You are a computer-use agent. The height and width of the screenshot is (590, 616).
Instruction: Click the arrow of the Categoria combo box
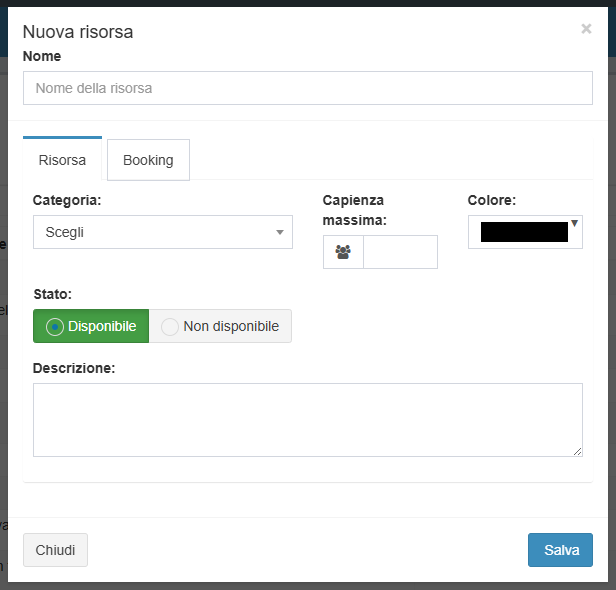pyautogui.click(x=280, y=233)
